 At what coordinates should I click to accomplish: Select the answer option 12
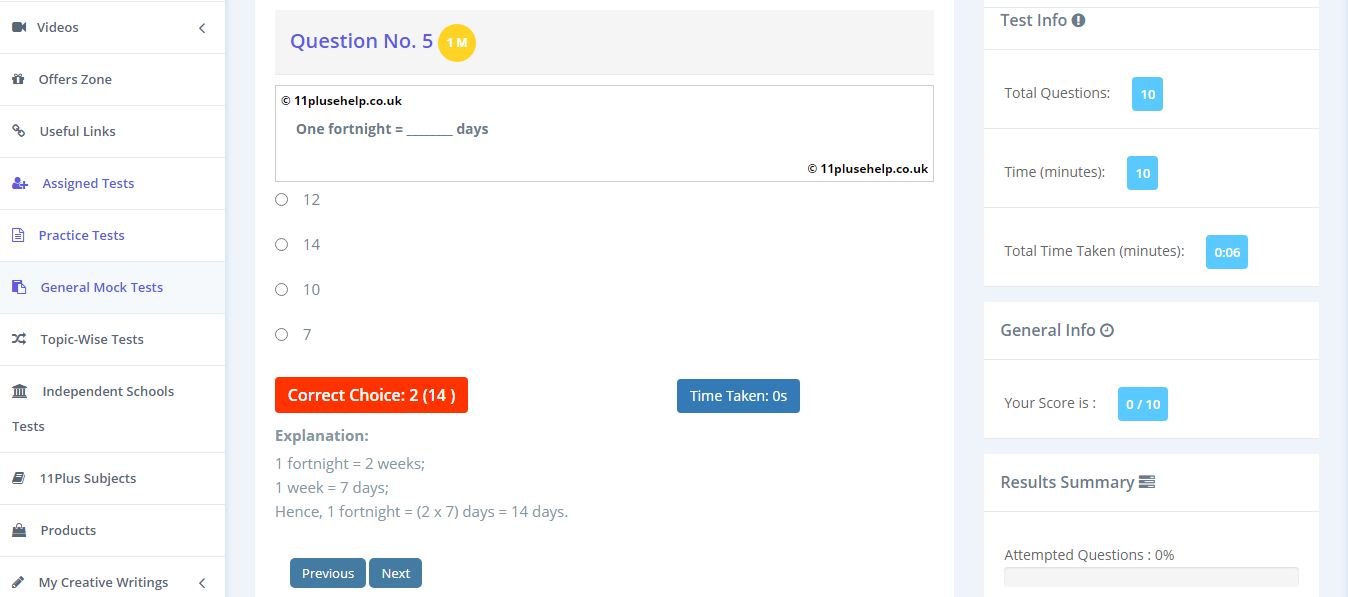(x=282, y=199)
